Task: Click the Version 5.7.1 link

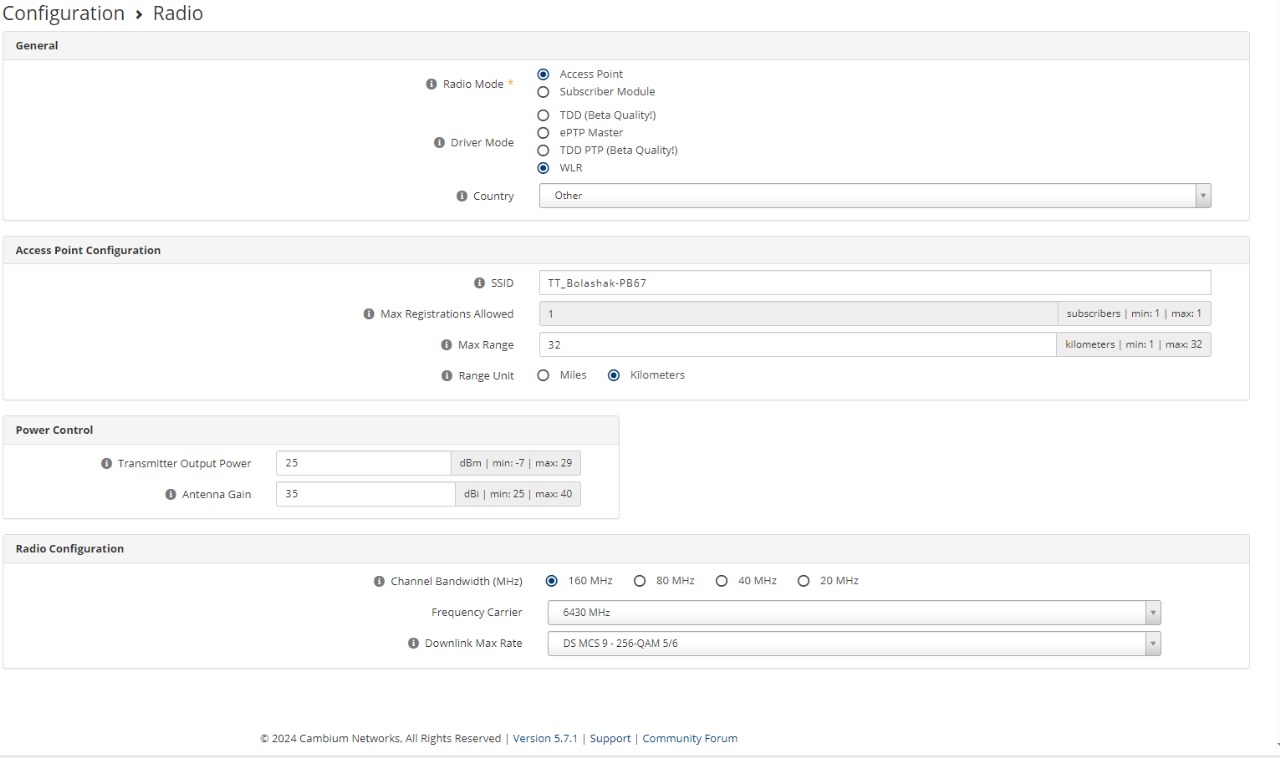Action: click(547, 739)
